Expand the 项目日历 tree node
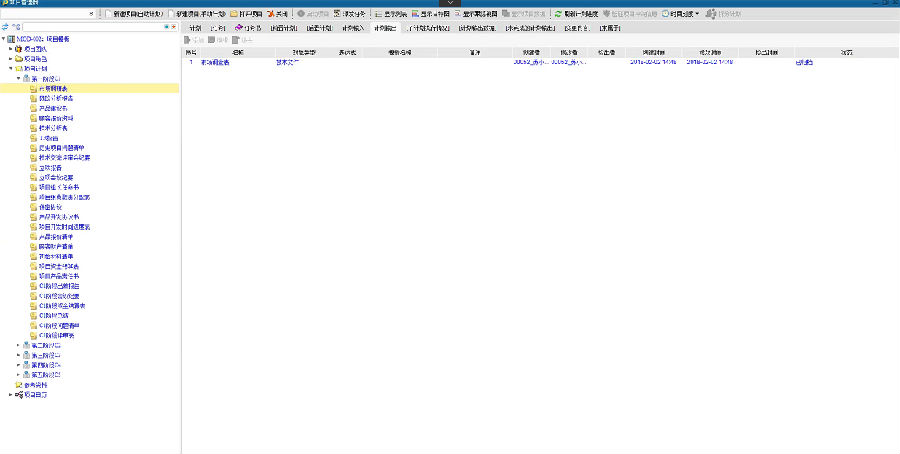900x454 pixels. pyautogui.click(x=10, y=395)
